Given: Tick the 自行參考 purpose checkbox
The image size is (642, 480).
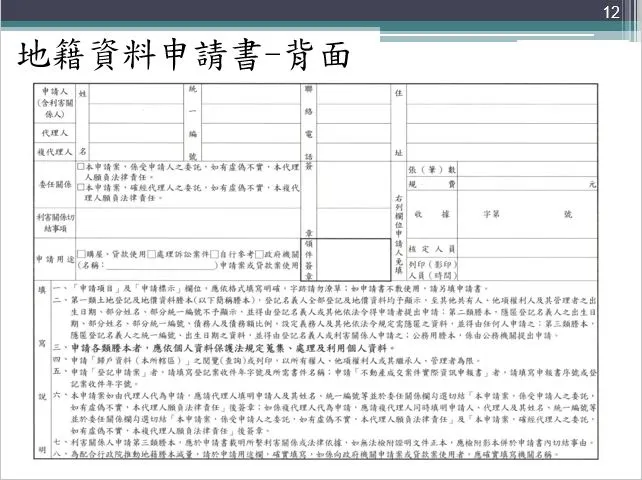Looking at the screenshot, I should (x=215, y=254).
